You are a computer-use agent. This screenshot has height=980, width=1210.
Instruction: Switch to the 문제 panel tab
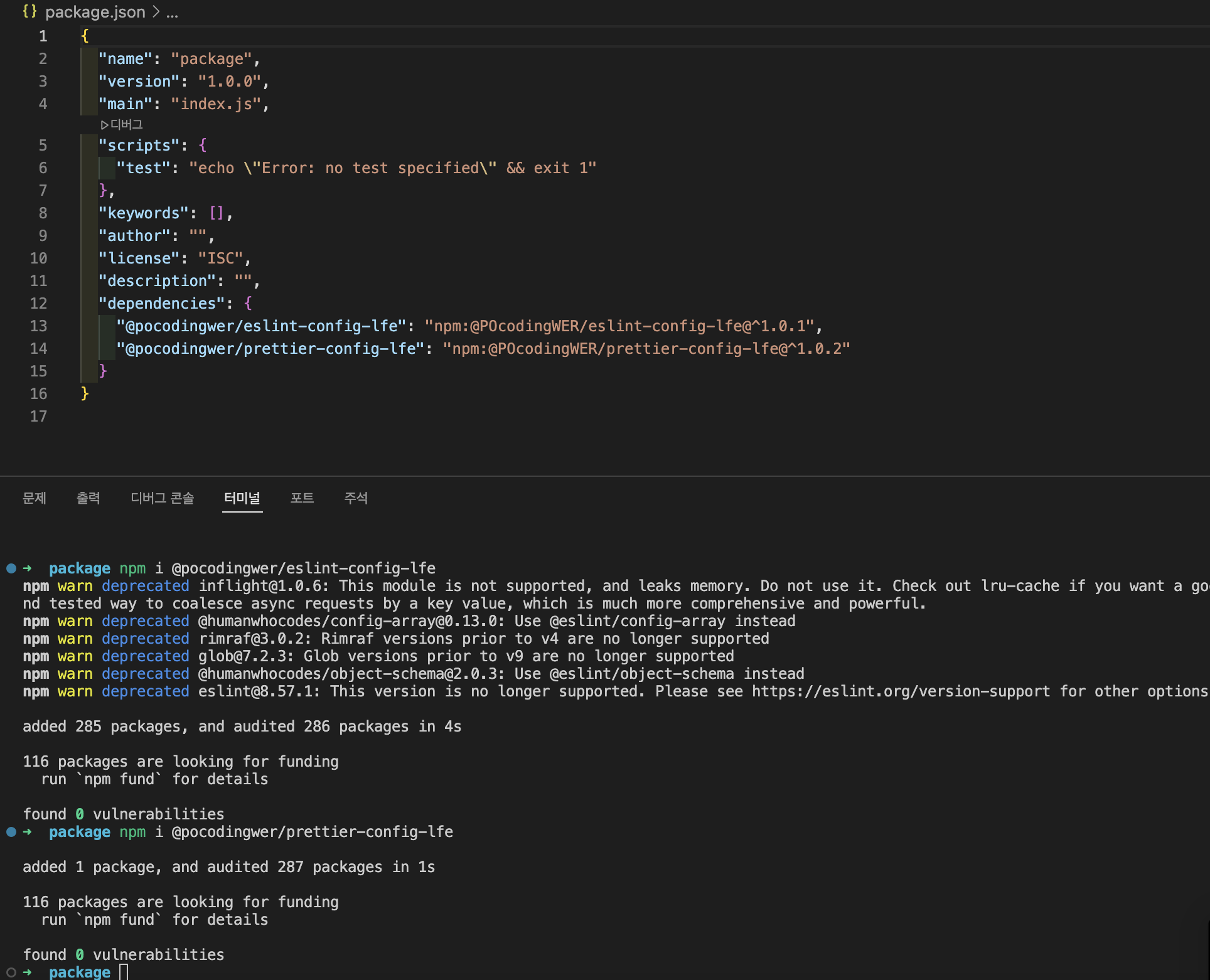click(35, 498)
